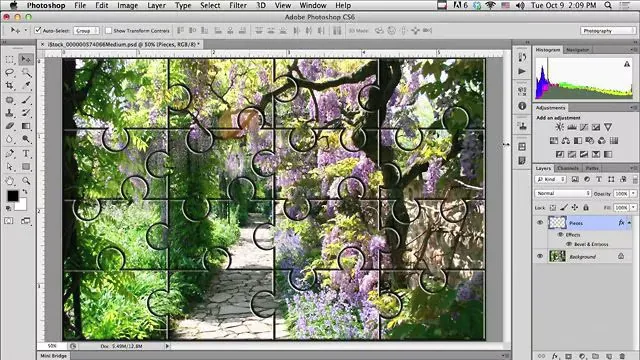
Task: Open the Normal blend mode dropdown
Action: (563, 193)
